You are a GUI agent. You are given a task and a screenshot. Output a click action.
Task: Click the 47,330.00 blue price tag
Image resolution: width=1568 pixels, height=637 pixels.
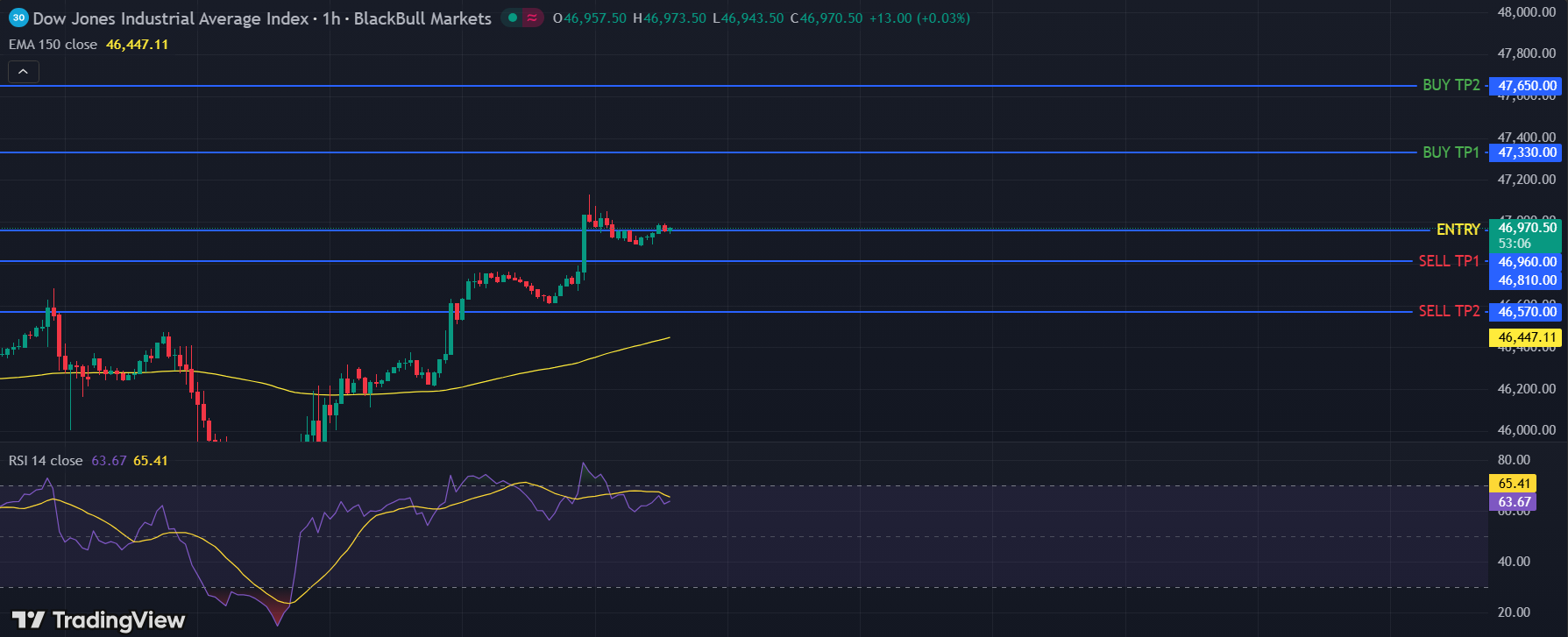[x=1527, y=152]
